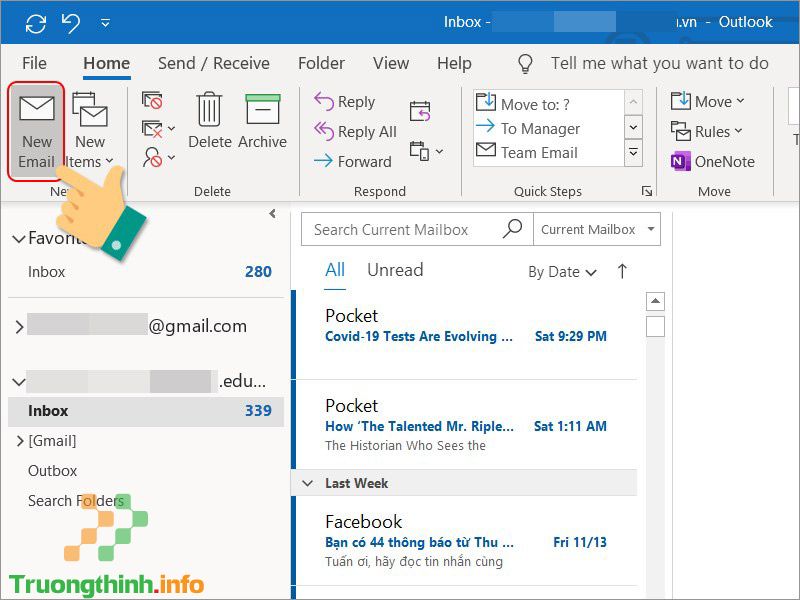Viewport: 800px width, 600px height.
Task: Collapse the folder pane arrow
Action: point(272,213)
